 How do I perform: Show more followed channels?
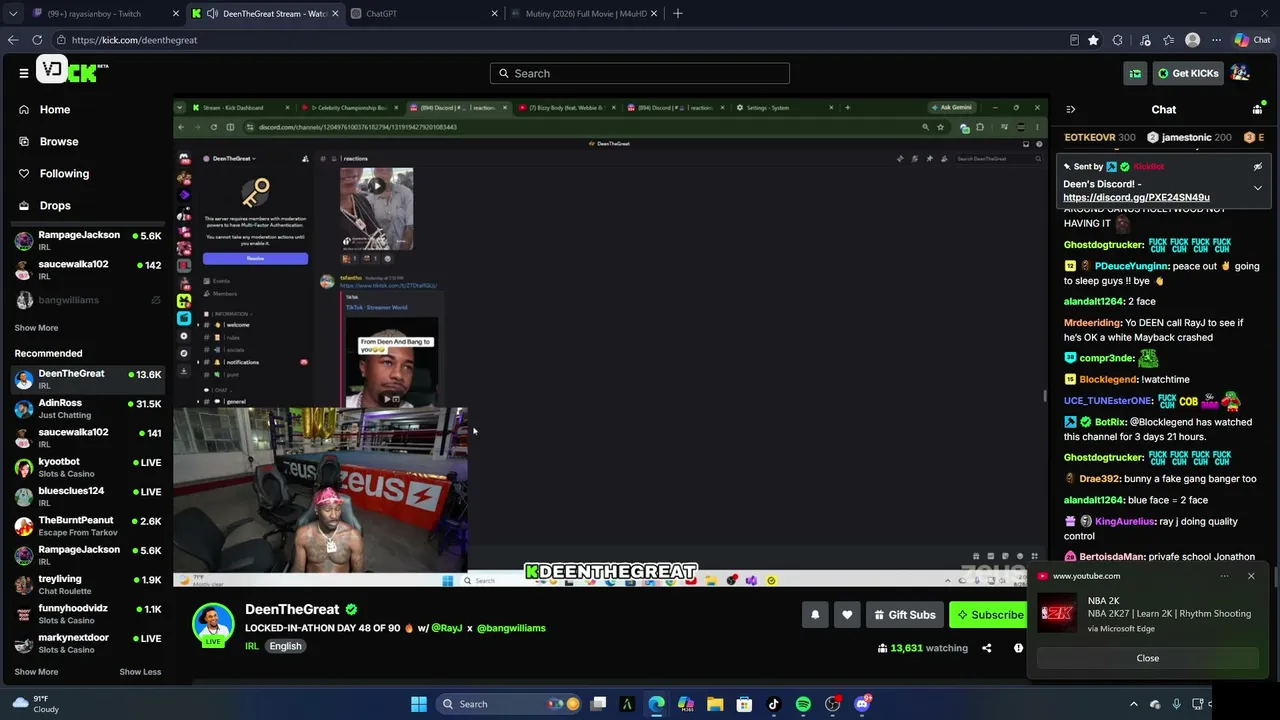pyautogui.click(x=36, y=328)
